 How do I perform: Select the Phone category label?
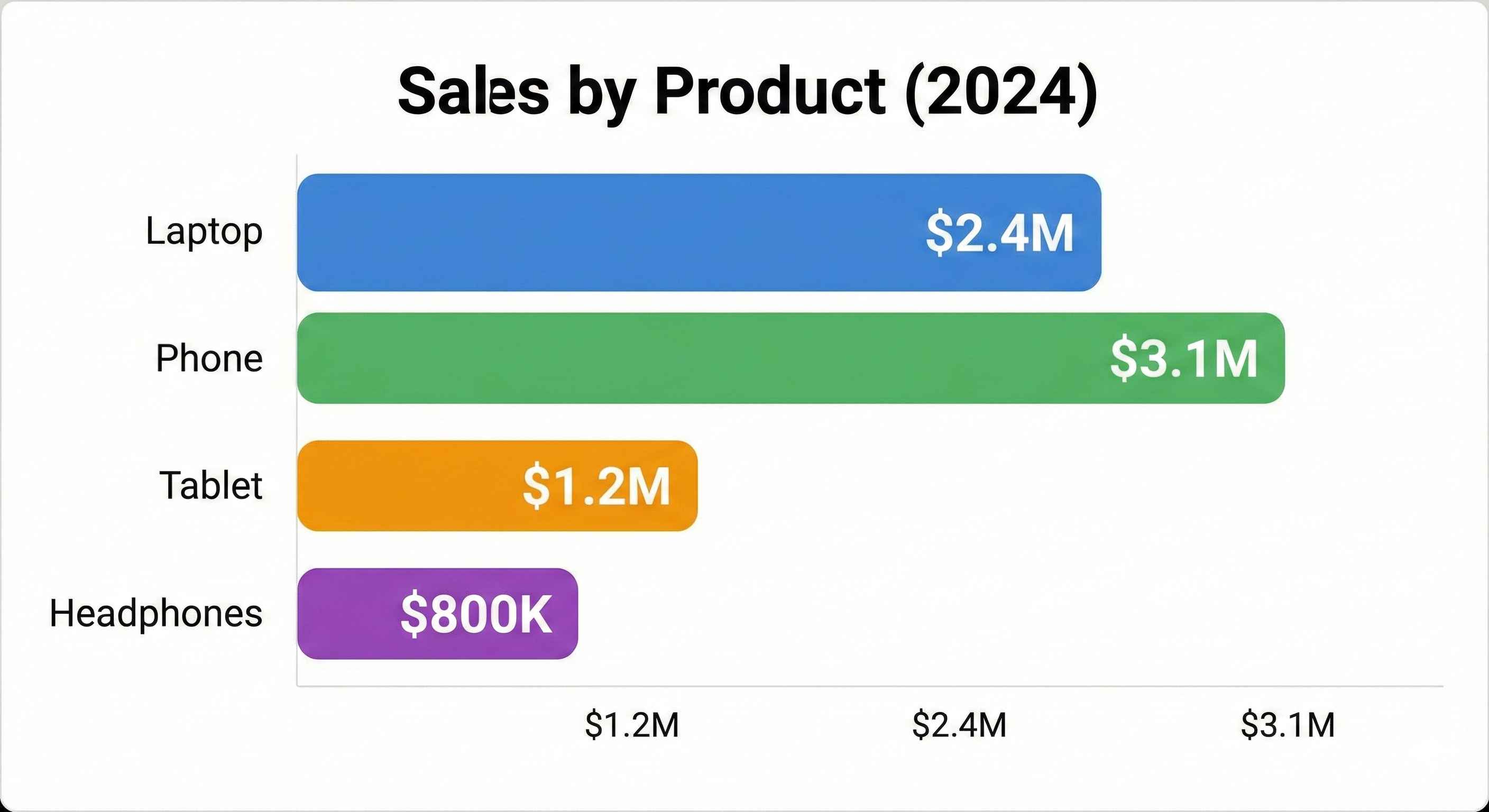[x=209, y=358]
